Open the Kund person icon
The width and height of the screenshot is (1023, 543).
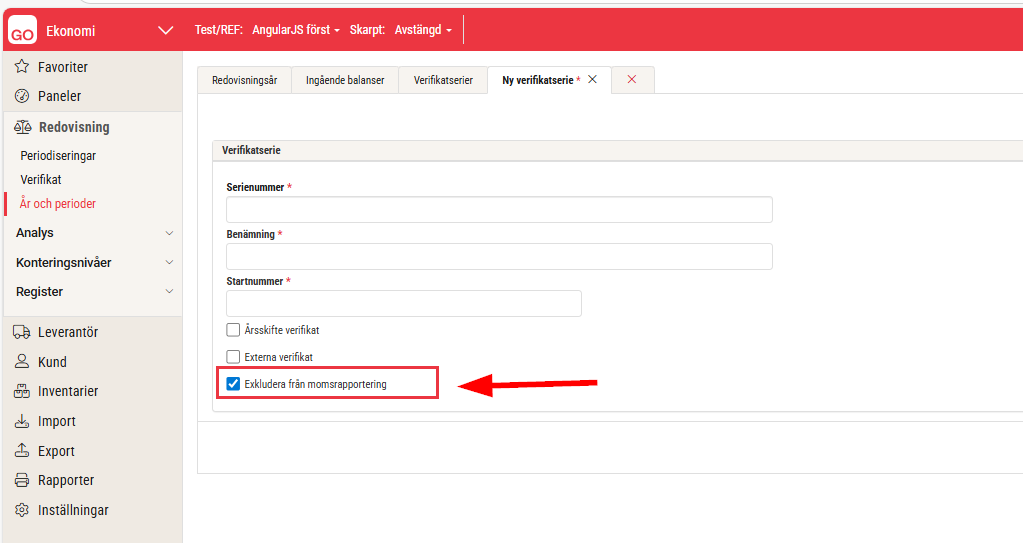pyautogui.click(x=22, y=362)
